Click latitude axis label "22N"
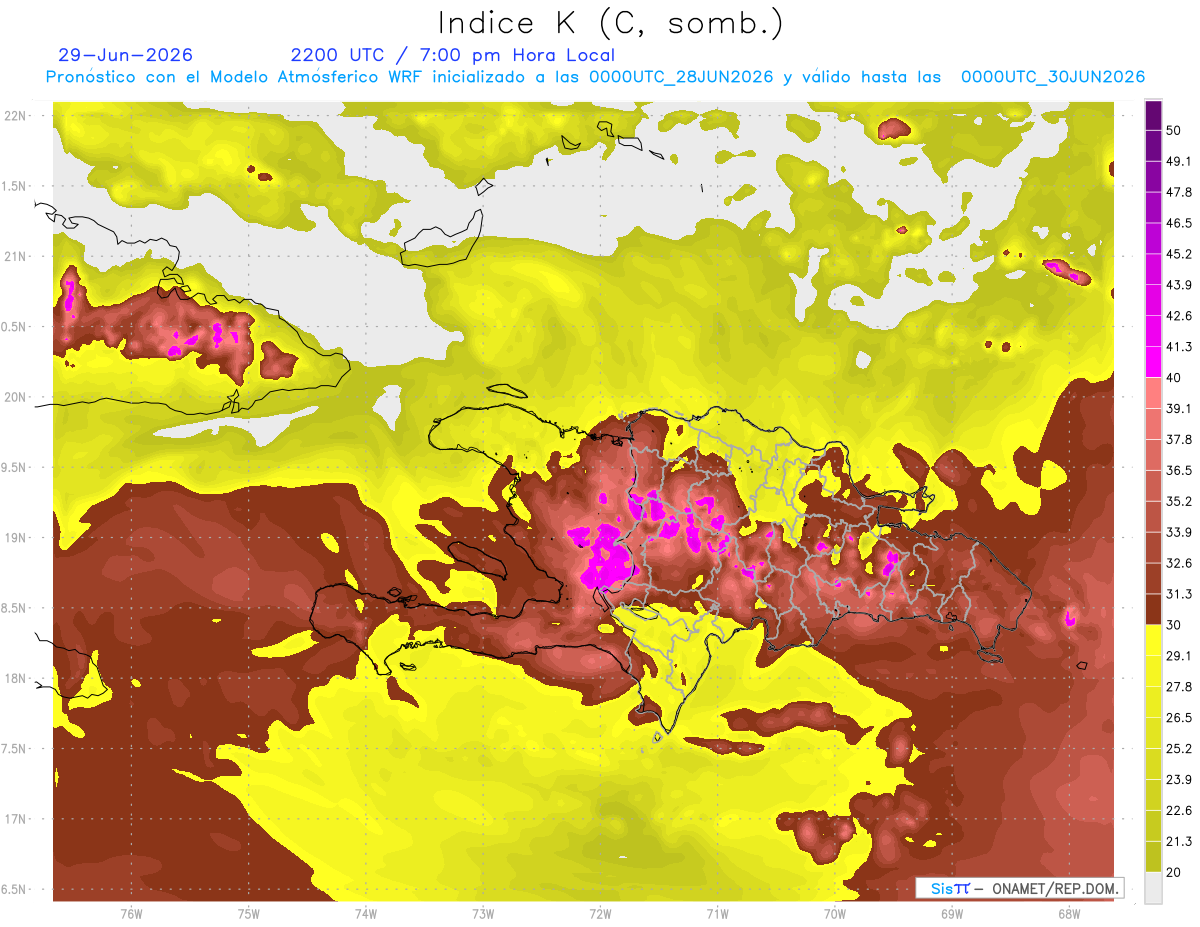 [x=17, y=116]
